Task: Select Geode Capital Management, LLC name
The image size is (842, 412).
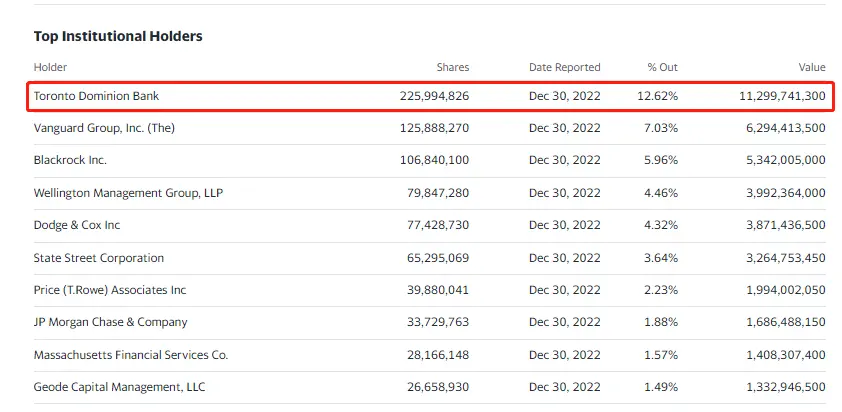Action: [119, 387]
